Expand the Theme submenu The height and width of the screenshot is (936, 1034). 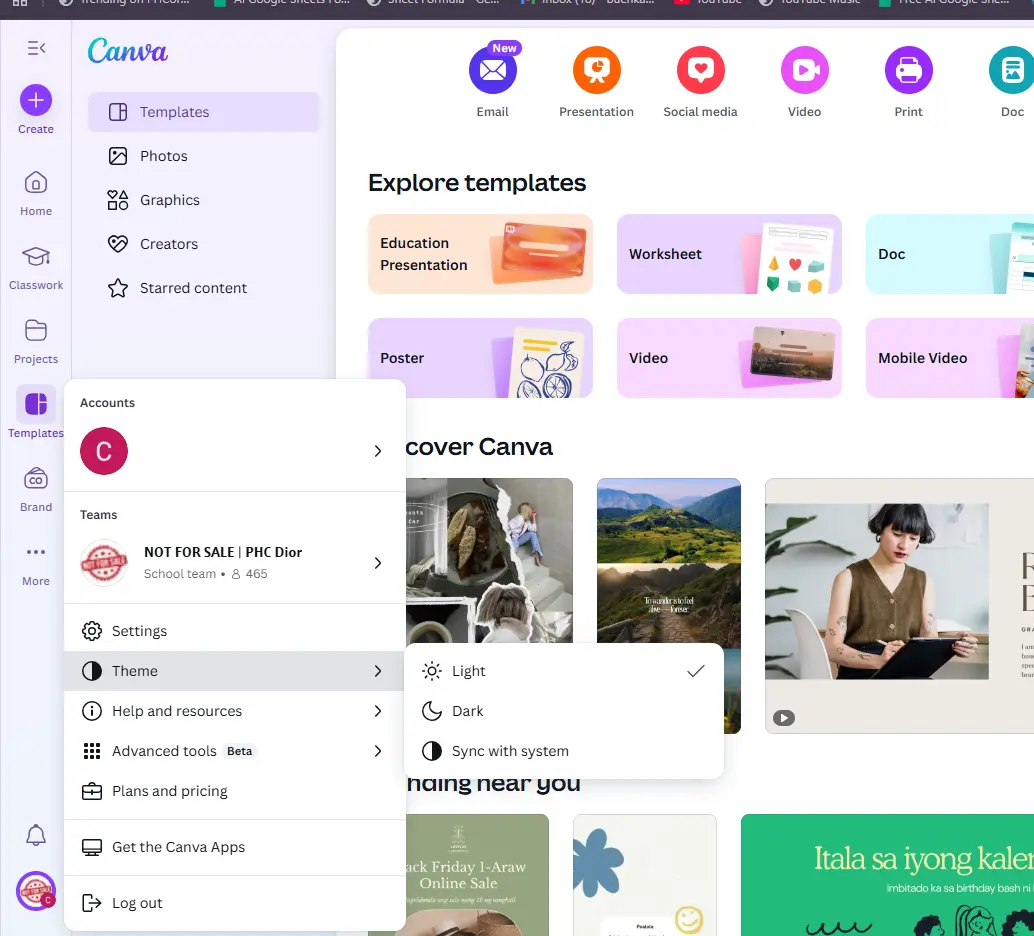tap(234, 671)
